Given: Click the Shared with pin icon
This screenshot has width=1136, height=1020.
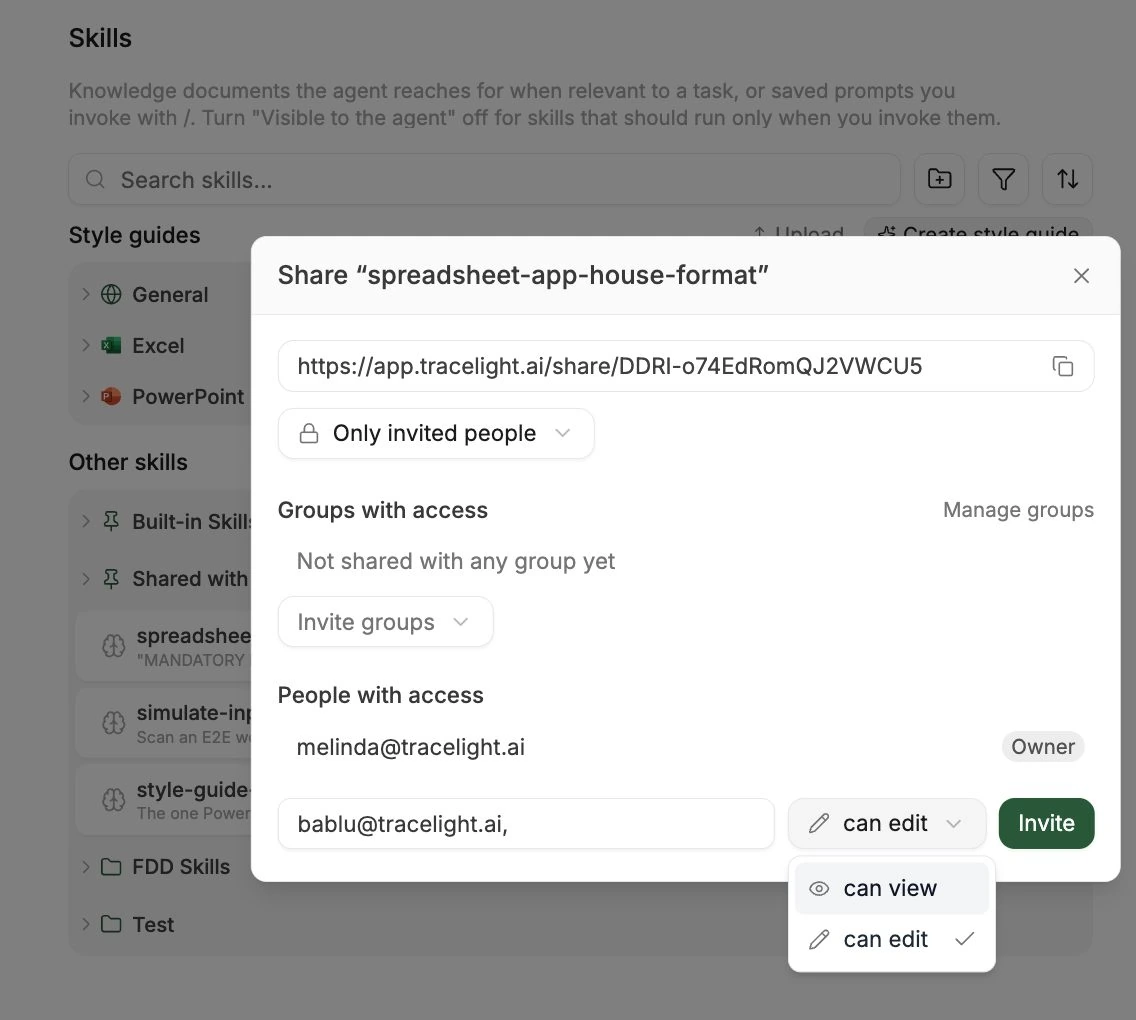Looking at the screenshot, I should [x=111, y=578].
